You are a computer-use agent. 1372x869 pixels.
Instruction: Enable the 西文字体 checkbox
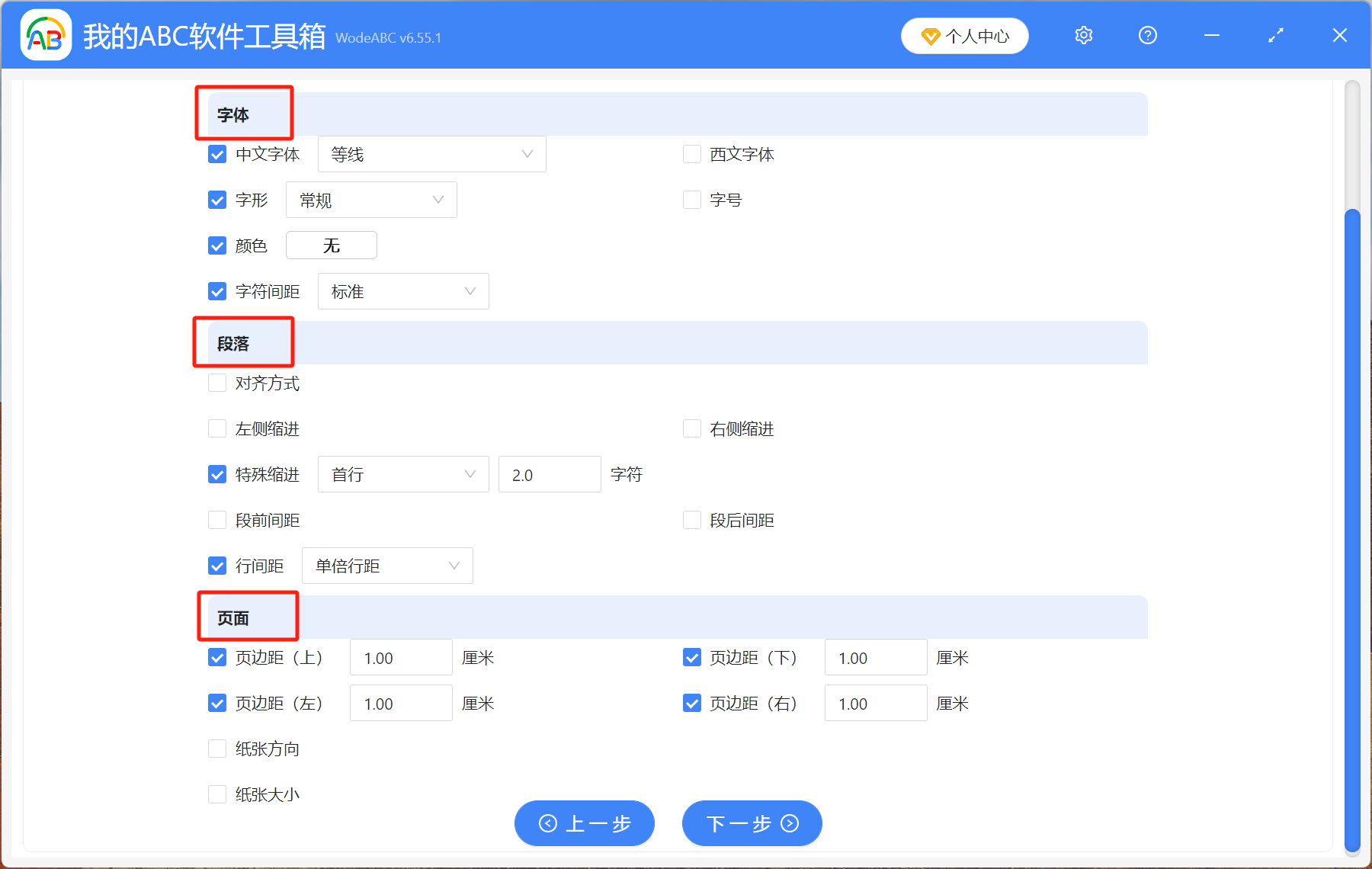pyautogui.click(x=691, y=153)
